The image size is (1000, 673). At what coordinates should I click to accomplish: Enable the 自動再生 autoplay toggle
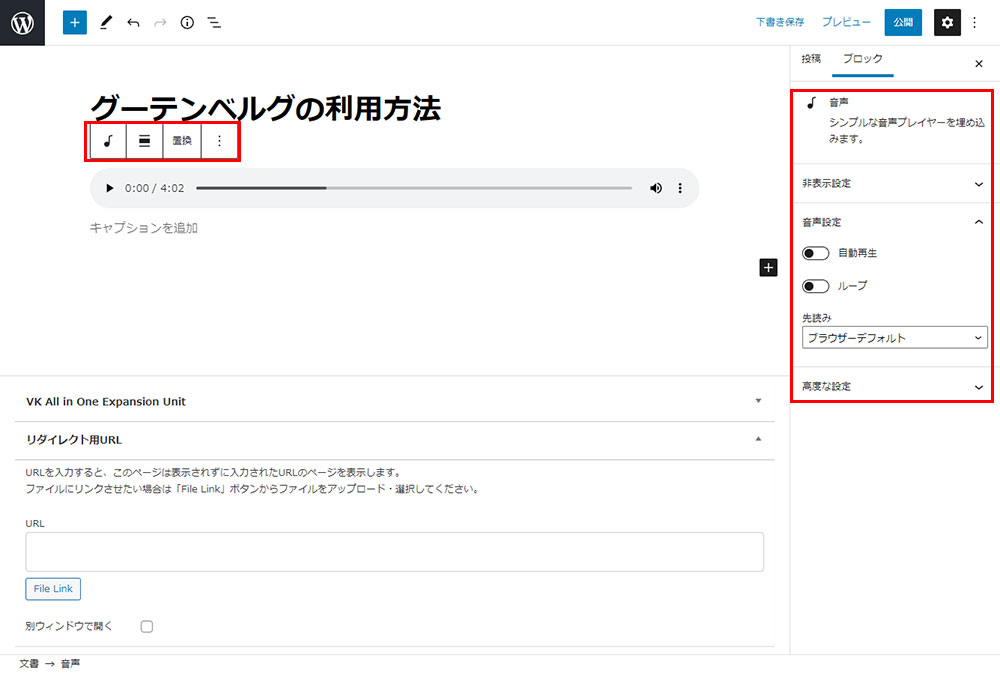(x=816, y=254)
